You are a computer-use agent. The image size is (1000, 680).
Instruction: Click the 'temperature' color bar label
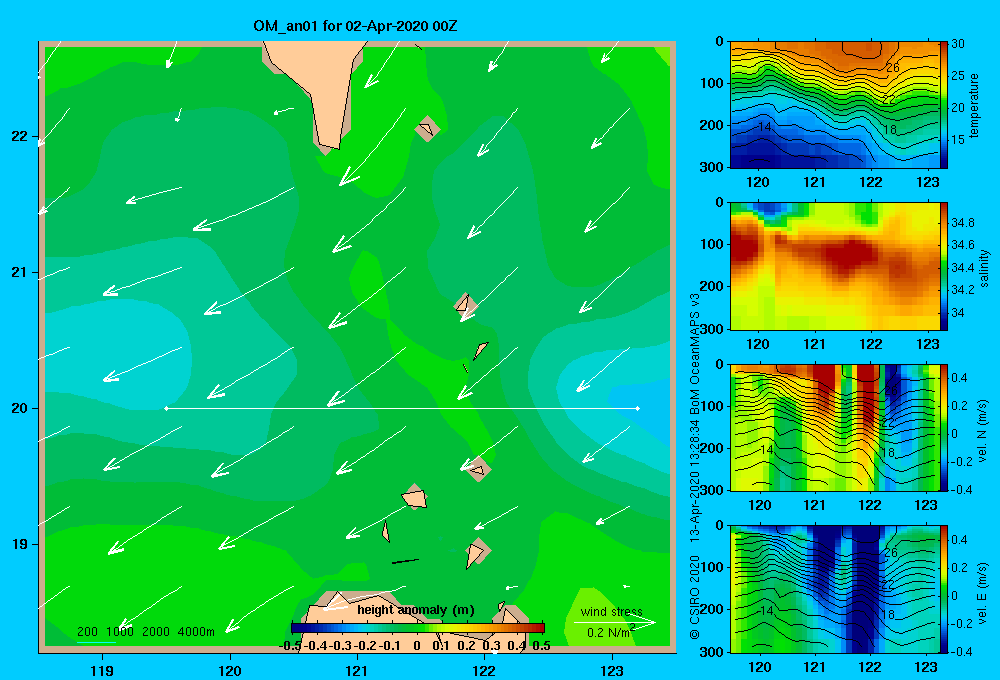pos(974,105)
